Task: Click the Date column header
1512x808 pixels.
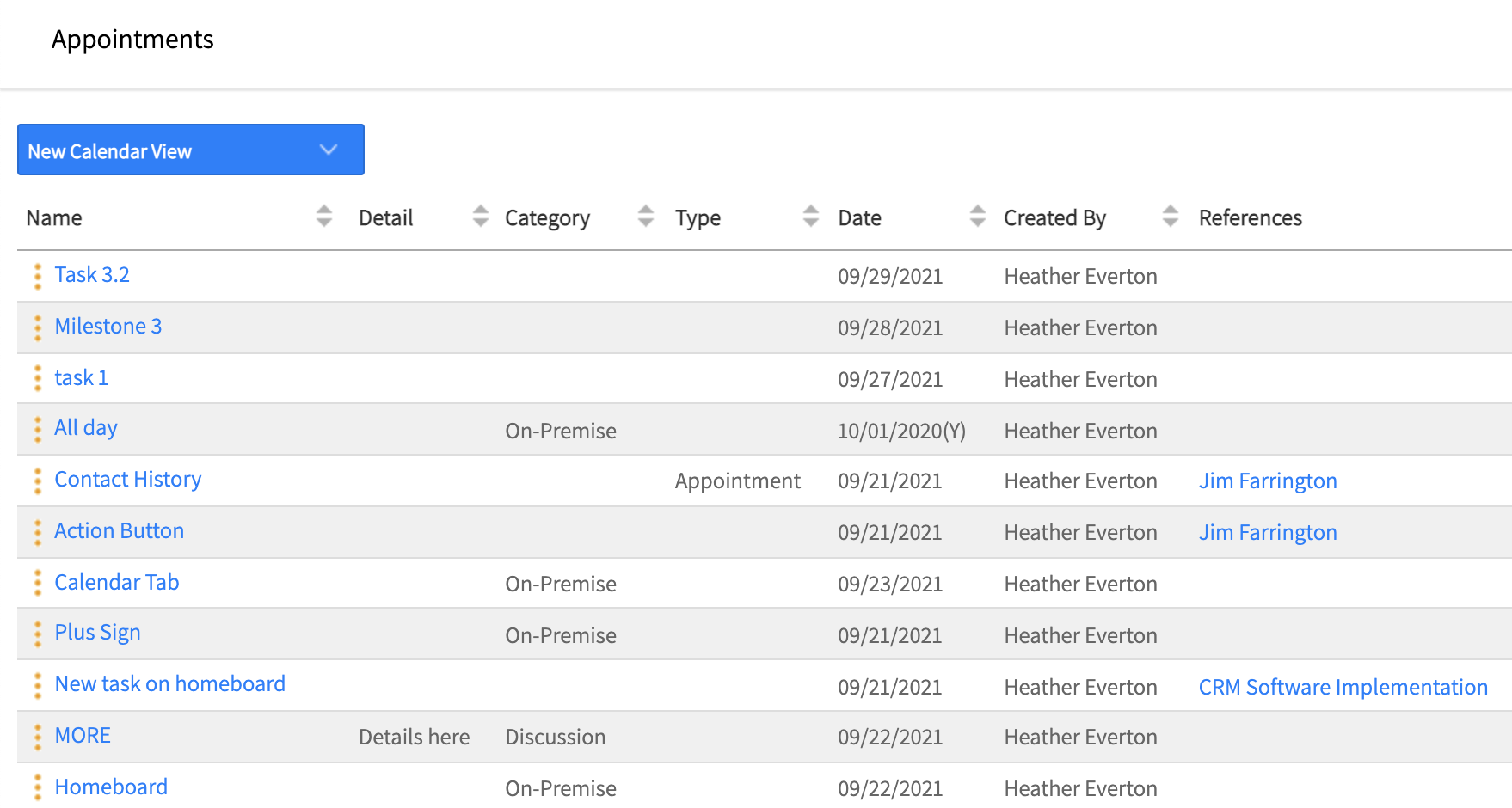Action: [x=860, y=218]
